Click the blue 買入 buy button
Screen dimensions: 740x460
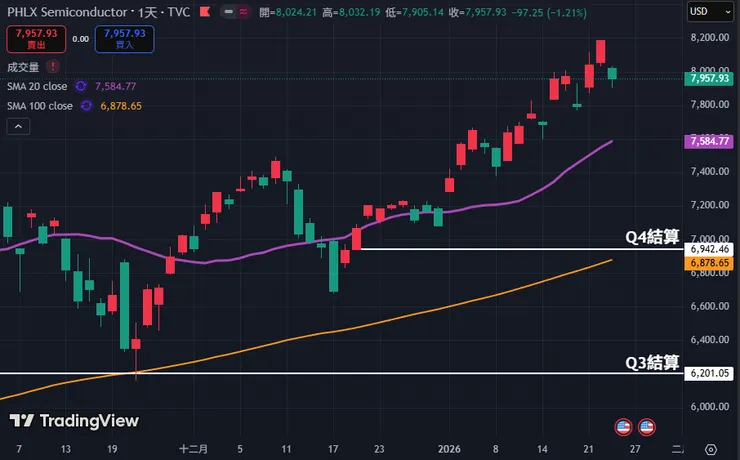[x=125, y=39]
